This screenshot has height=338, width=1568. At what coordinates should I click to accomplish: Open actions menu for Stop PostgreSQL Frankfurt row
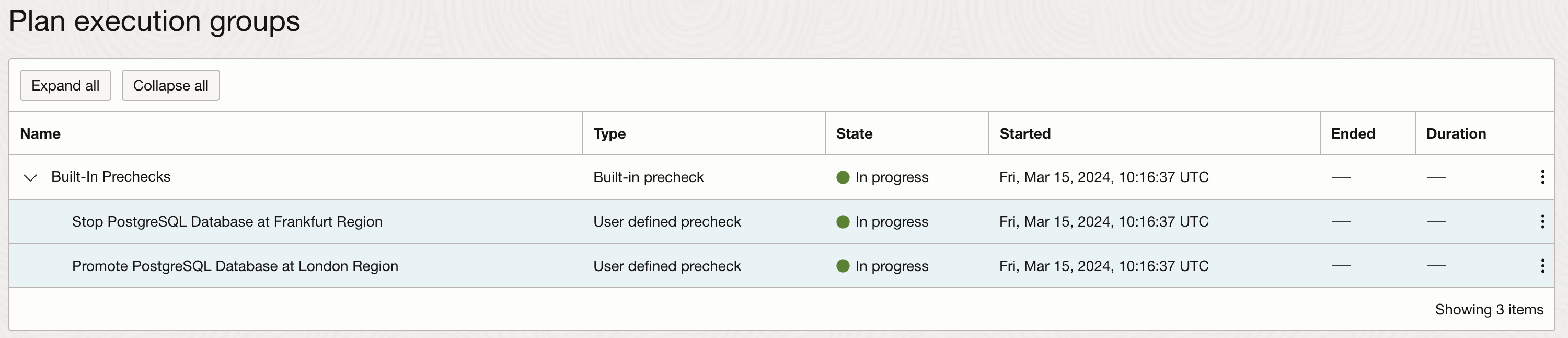(x=1542, y=222)
